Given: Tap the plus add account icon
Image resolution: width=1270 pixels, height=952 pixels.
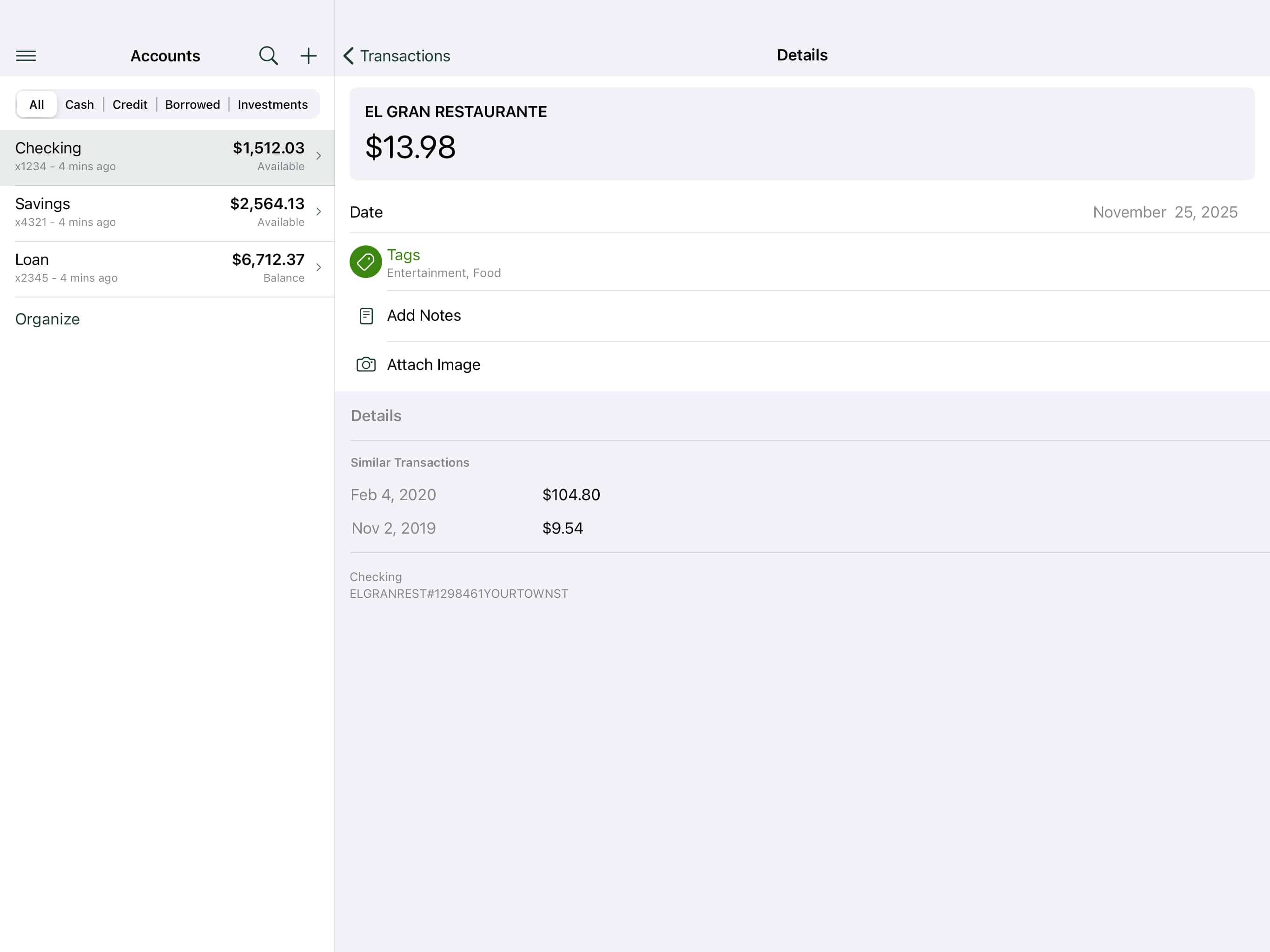Looking at the screenshot, I should [308, 56].
